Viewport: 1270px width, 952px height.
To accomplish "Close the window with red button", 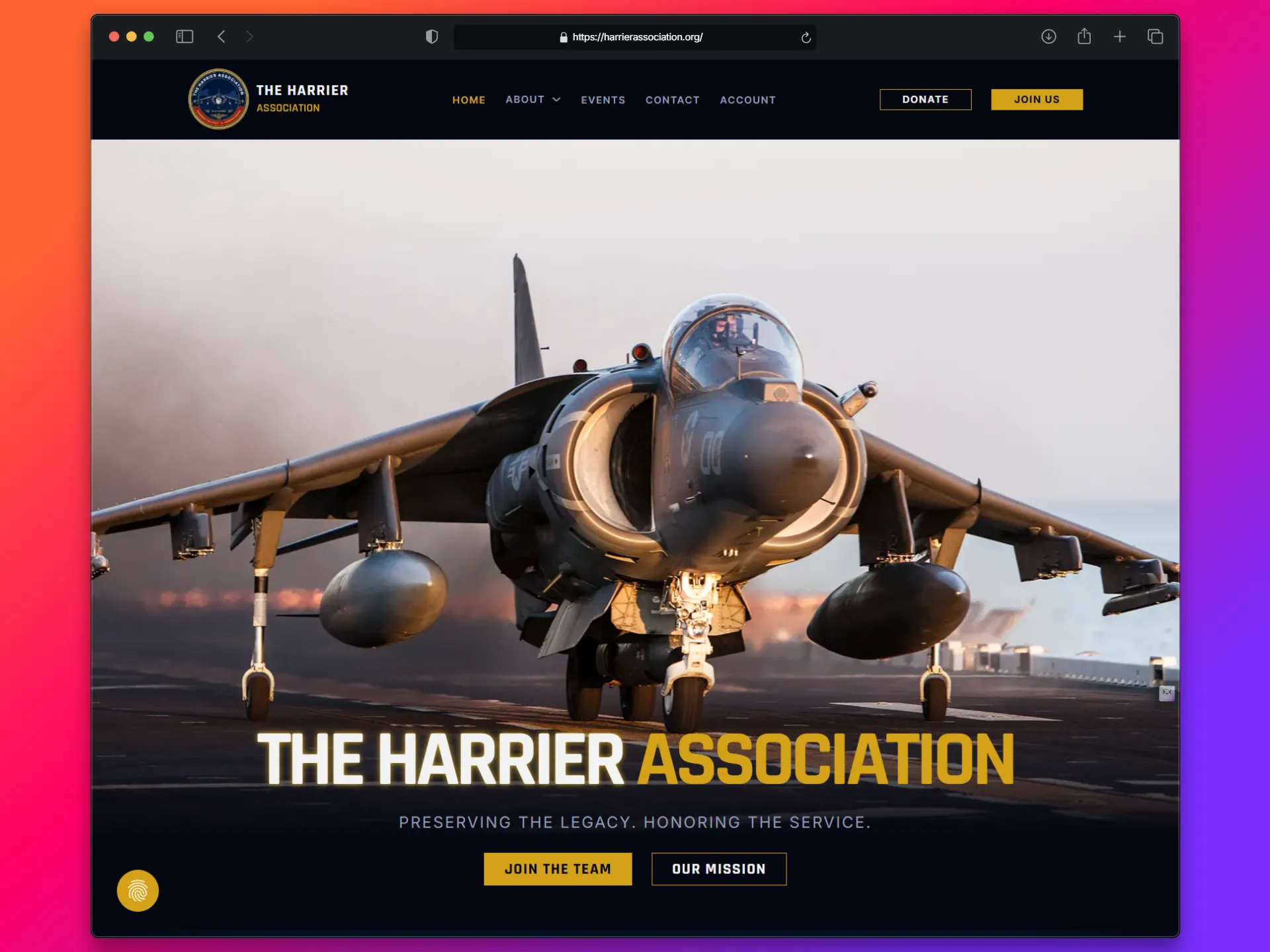I will coord(114,37).
